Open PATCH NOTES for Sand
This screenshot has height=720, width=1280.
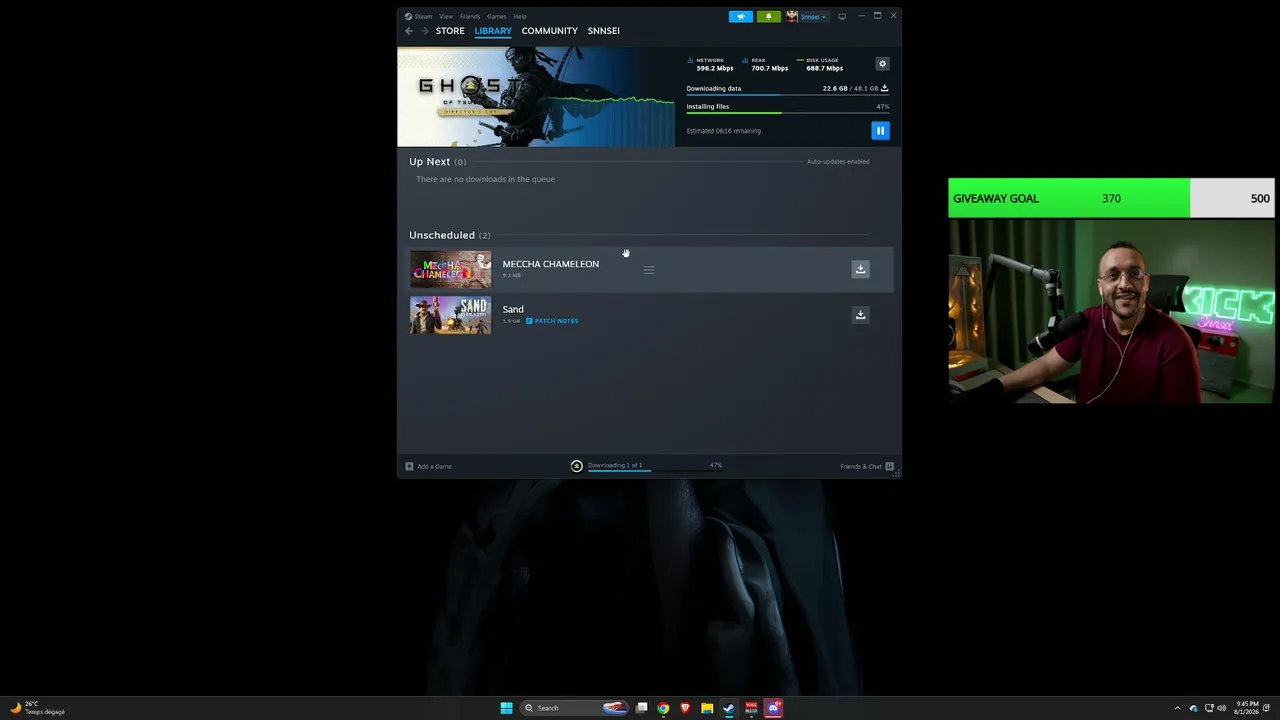click(552, 321)
